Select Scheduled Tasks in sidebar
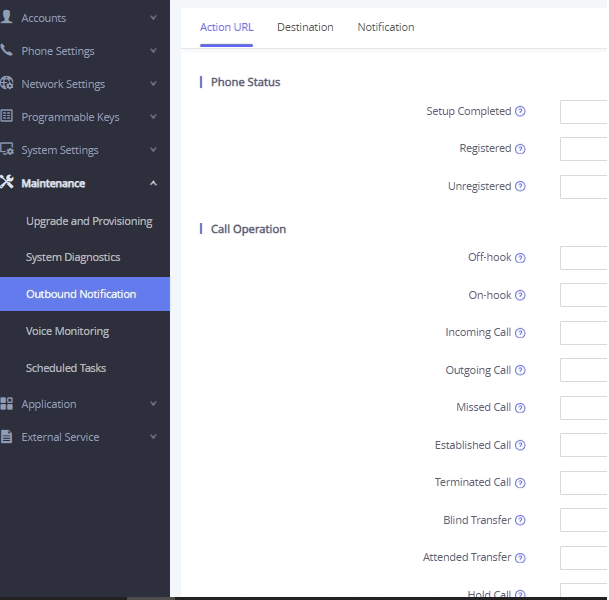The height and width of the screenshot is (600, 609). pos(66,368)
